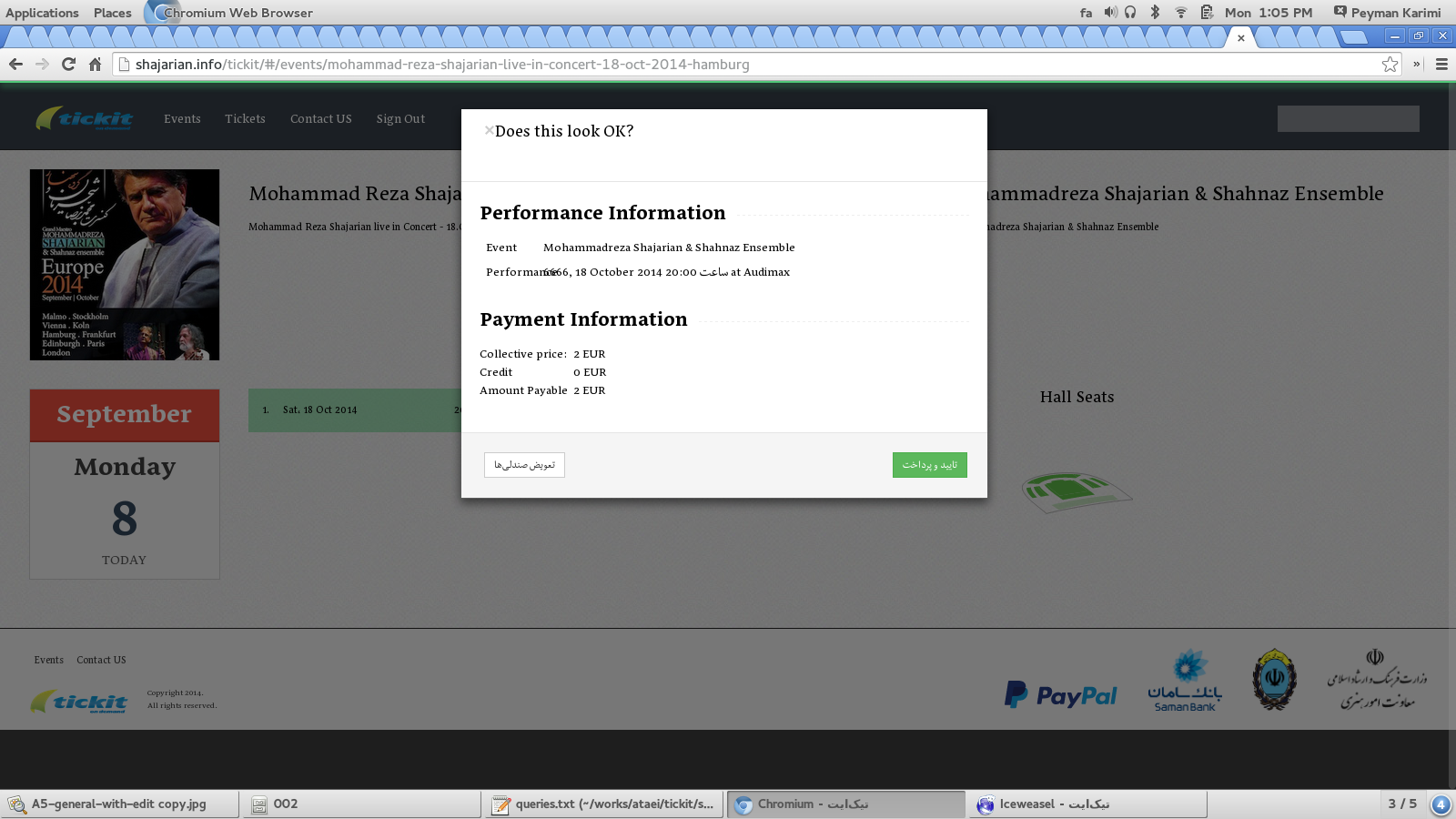Screen dimensions: 1456x819
Task: Click the Saman Bank logo
Action: click(1185, 680)
